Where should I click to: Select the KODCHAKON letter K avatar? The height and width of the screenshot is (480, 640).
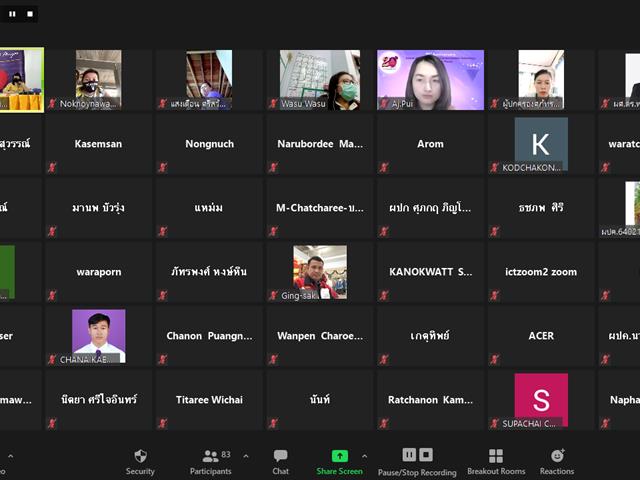[541, 144]
